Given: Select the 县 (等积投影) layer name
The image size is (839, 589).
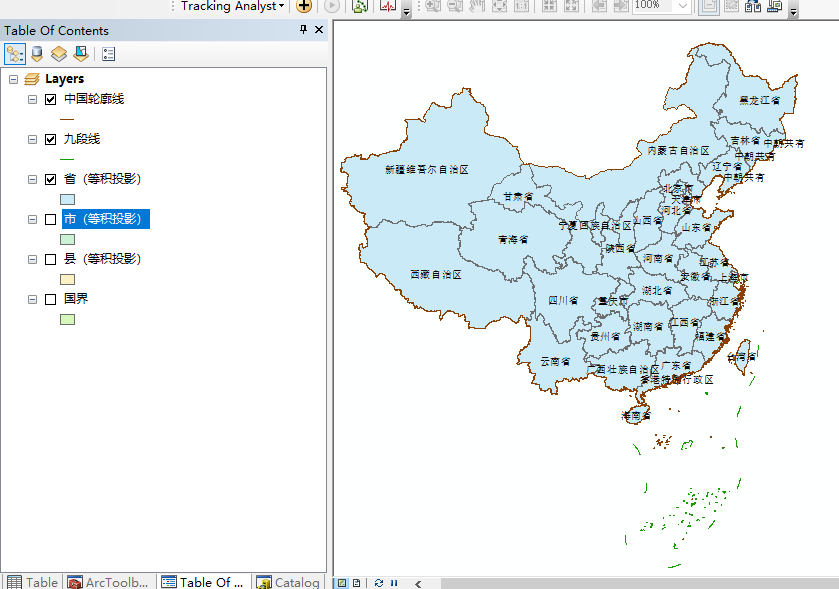Looking at the screenshot, I should (102, 259).
